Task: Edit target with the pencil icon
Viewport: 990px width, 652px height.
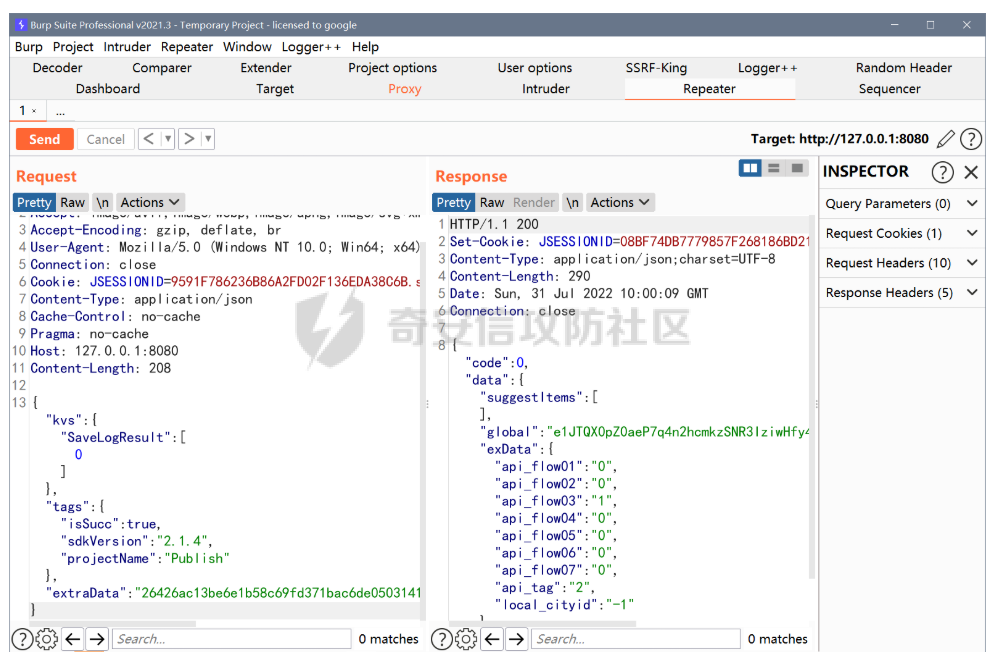Action: click(x=945, y=139)
